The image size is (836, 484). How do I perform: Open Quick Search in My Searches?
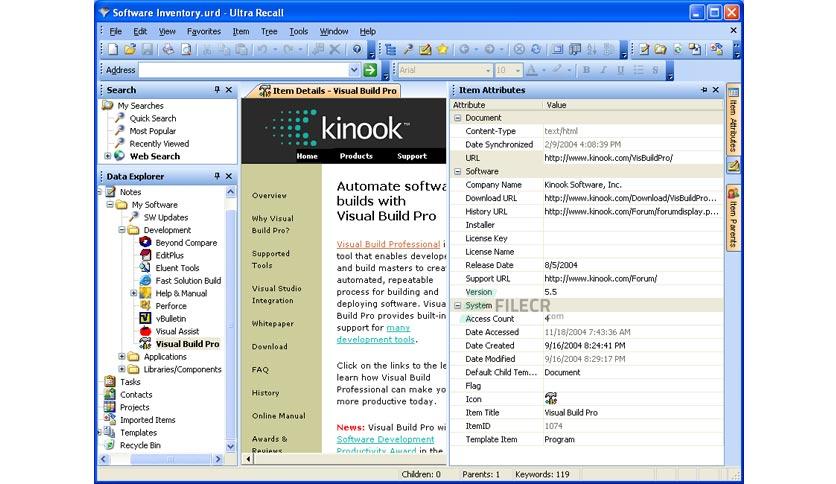152,118
